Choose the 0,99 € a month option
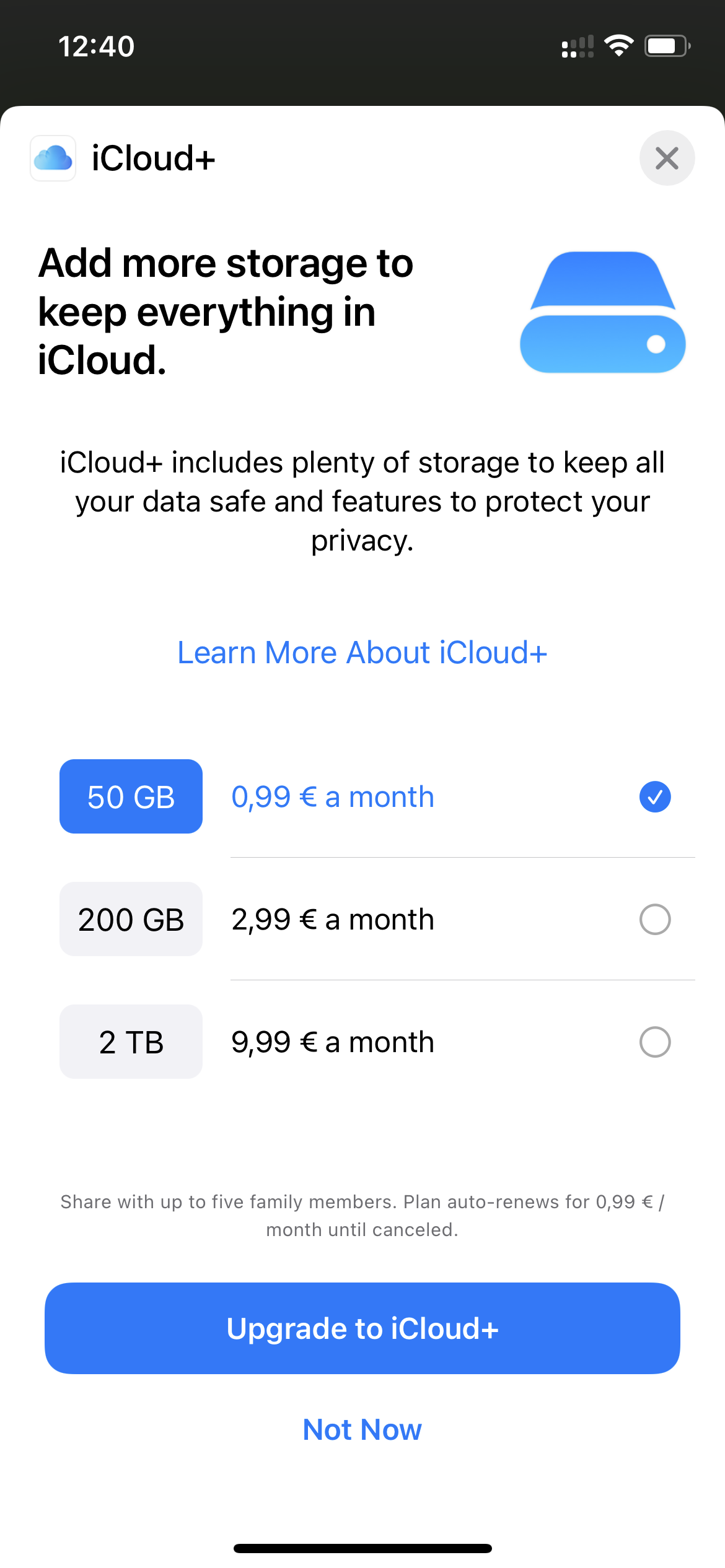The height and width of the screenshot is (1568, 725). 333,796
